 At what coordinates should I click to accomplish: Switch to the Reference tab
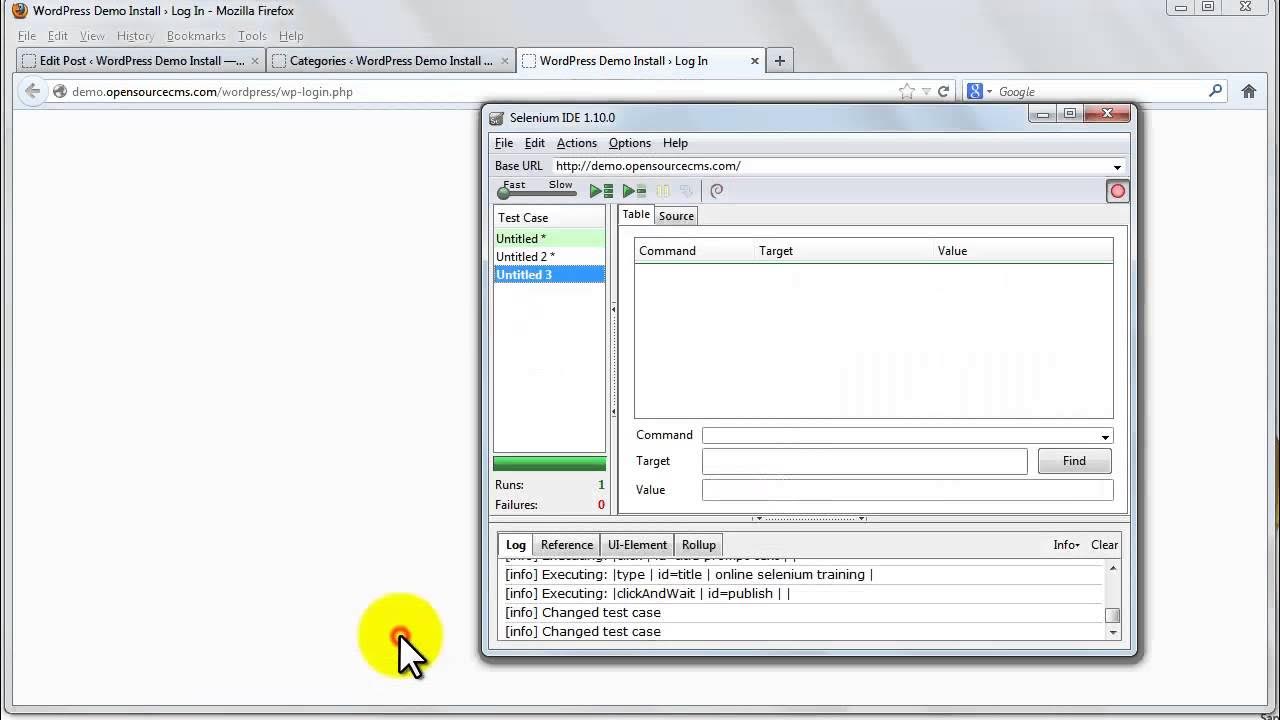click(x=567, y=545)
